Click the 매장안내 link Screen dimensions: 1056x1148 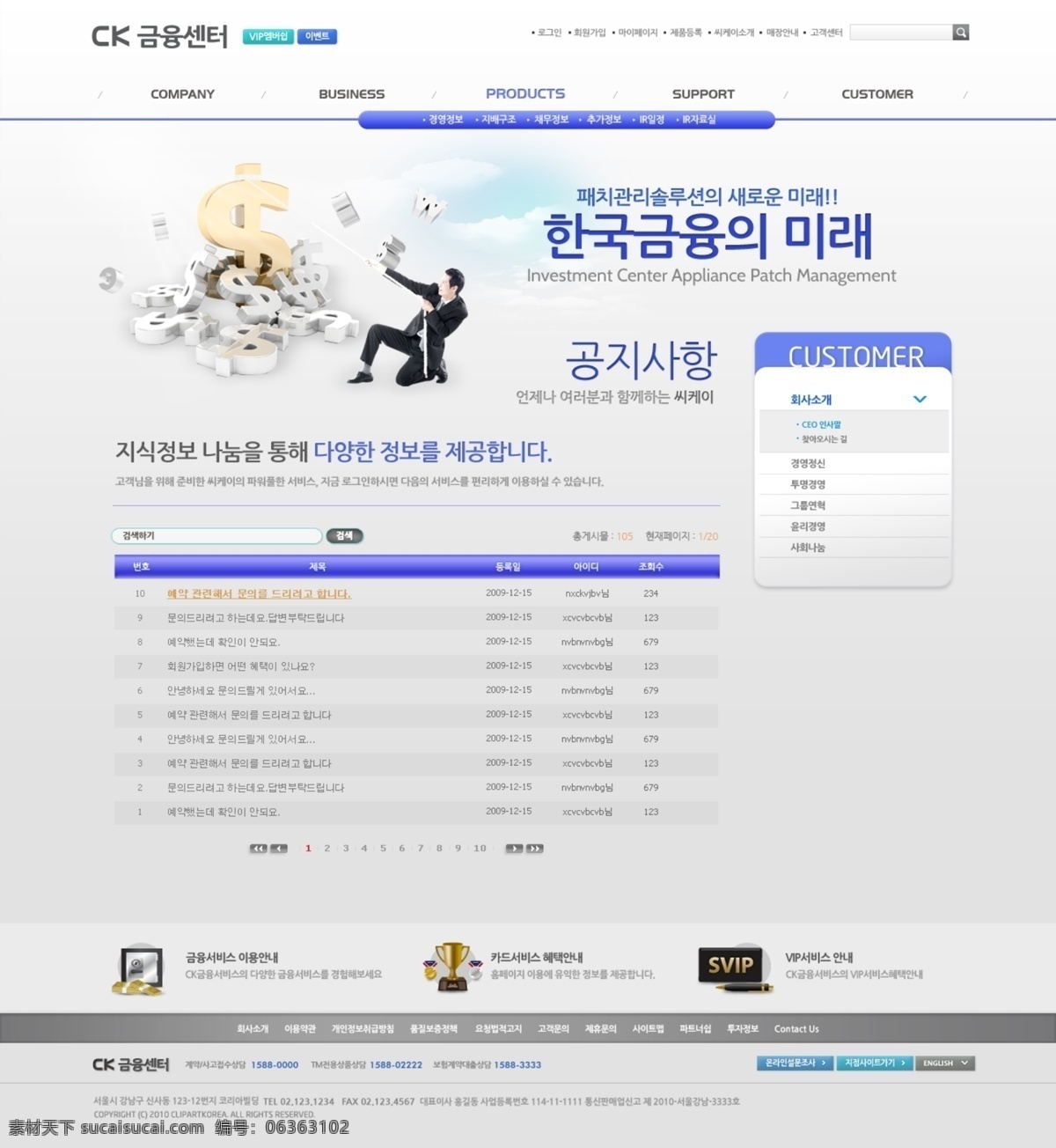782,33
